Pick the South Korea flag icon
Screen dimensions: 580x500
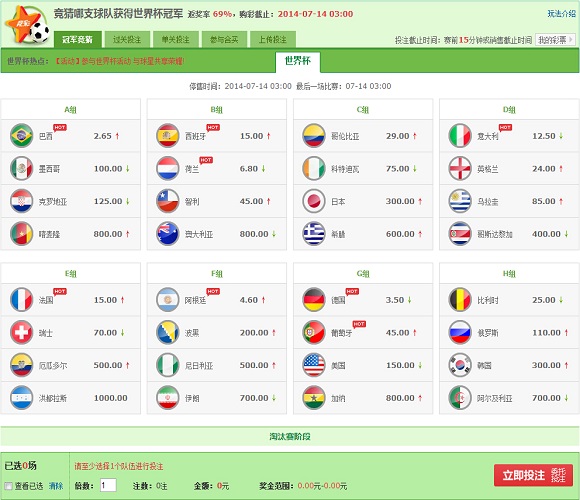(x=460, y=365)
